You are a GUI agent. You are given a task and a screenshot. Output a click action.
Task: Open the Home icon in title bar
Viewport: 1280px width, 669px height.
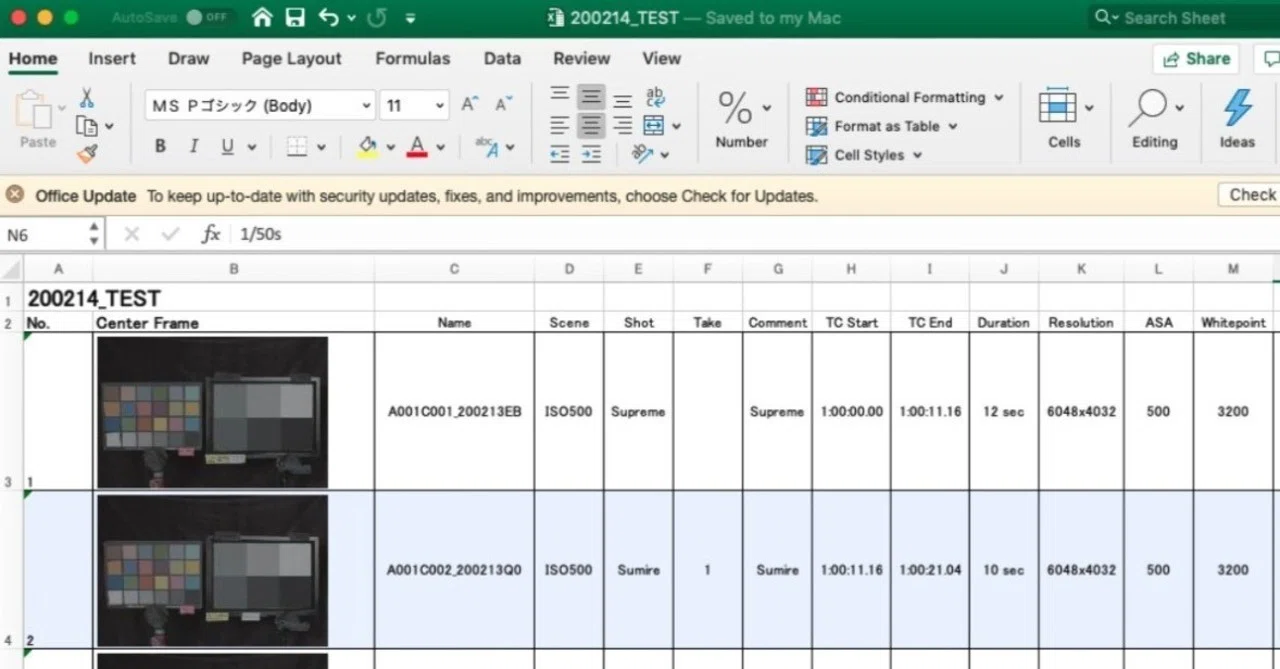point(262,17)
